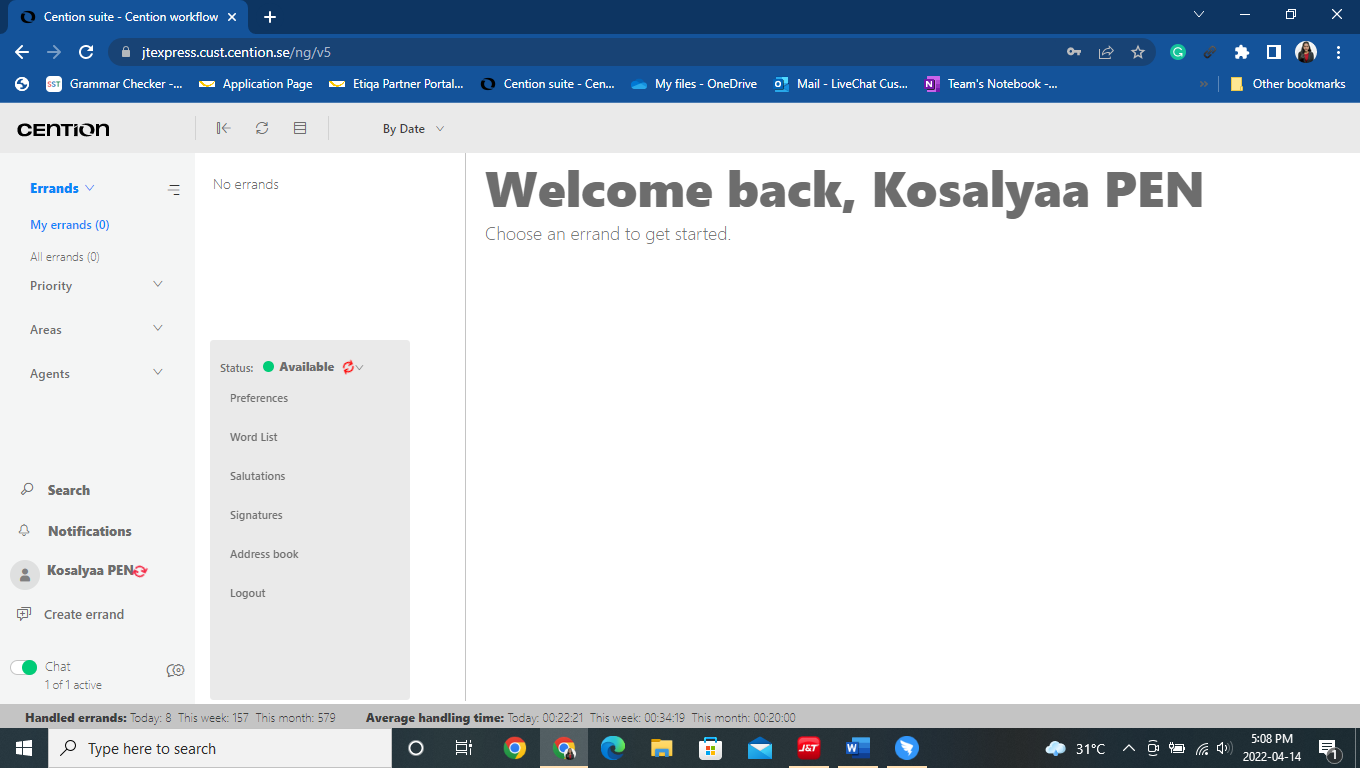Open chat settings icon beside Chat toggle

click(175, 670)
